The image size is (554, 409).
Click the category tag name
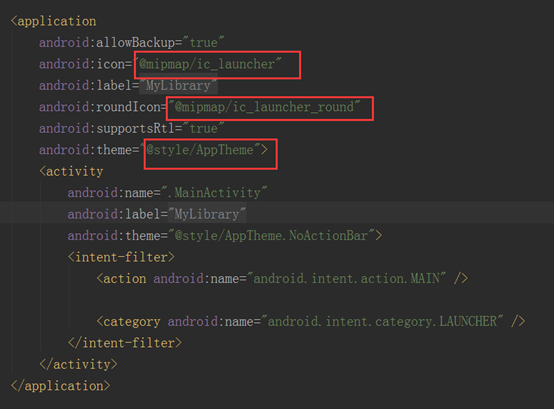(132, 321)
